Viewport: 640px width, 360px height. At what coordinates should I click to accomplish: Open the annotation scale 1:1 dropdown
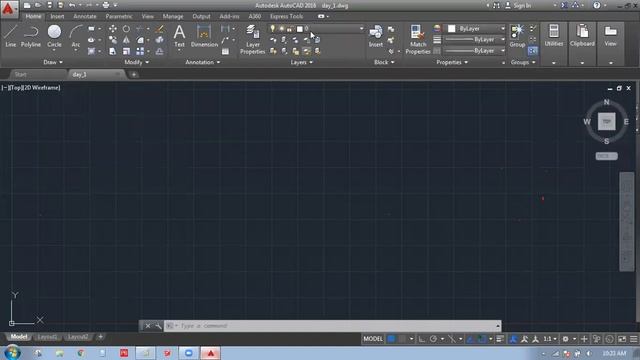(550, 339)
